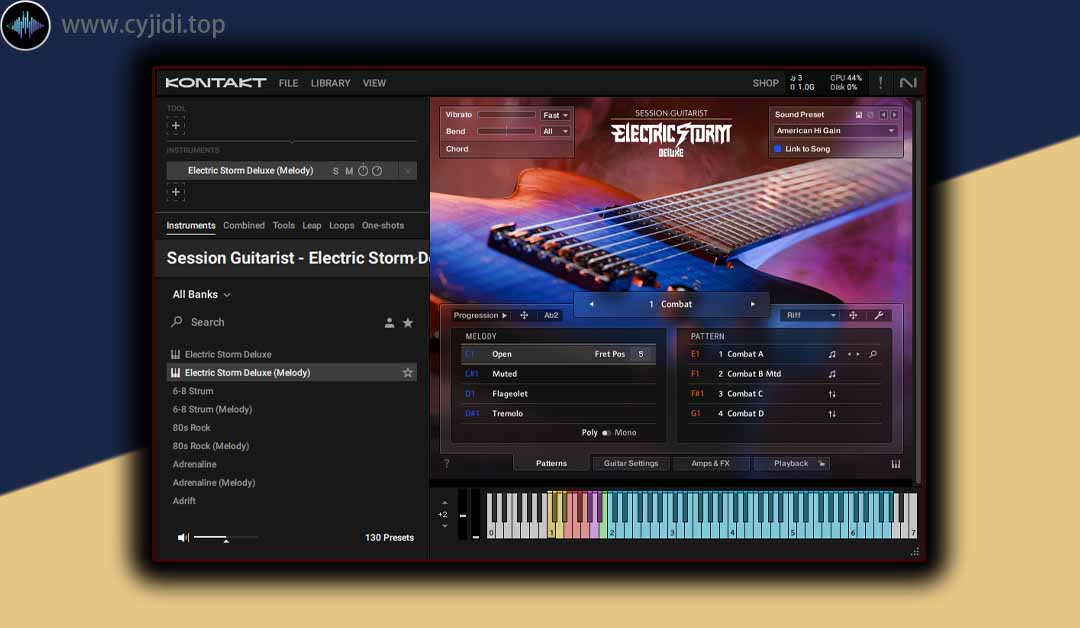Save the sound preset with the disk icon
This screenshot has width=1080, height=628.
click(858, 115)
